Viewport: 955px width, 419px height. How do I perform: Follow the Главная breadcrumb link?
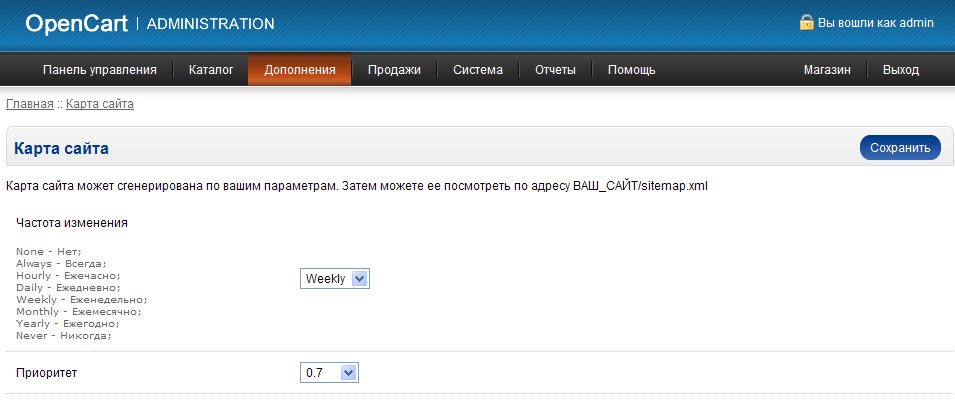[29, 103]
